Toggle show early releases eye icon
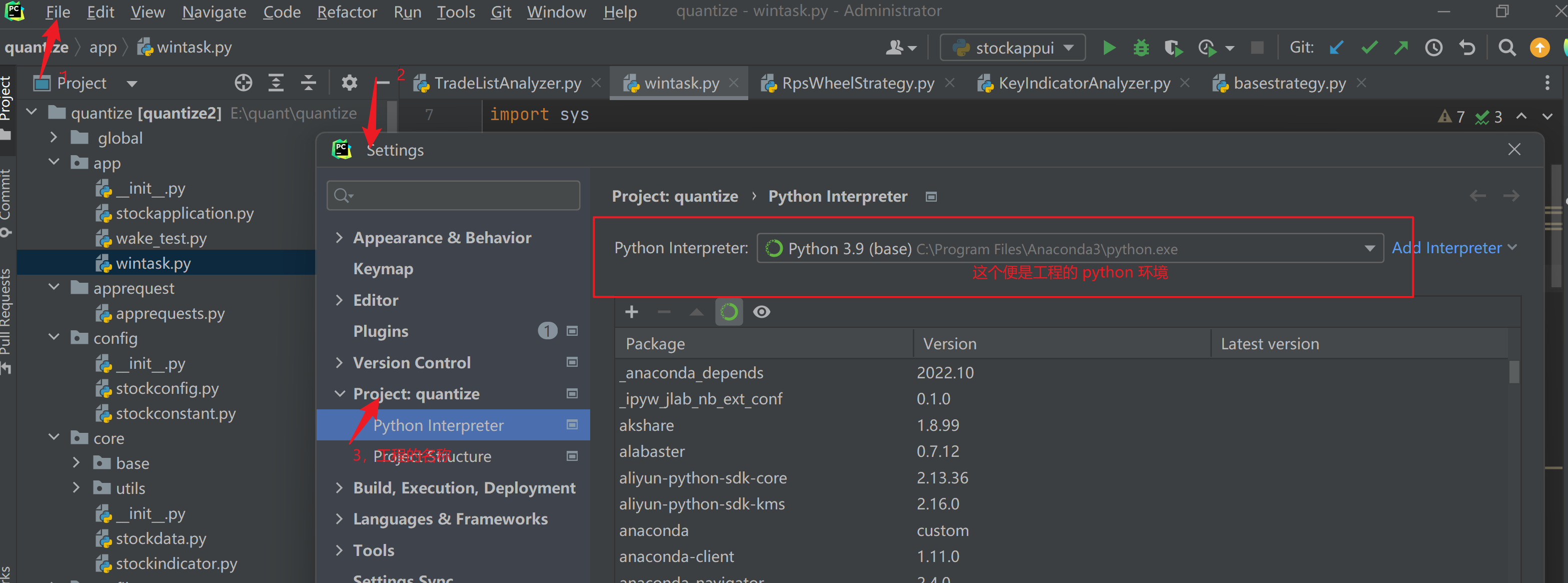This screenshot has height=583, width=1568. (x=761, y=312)
